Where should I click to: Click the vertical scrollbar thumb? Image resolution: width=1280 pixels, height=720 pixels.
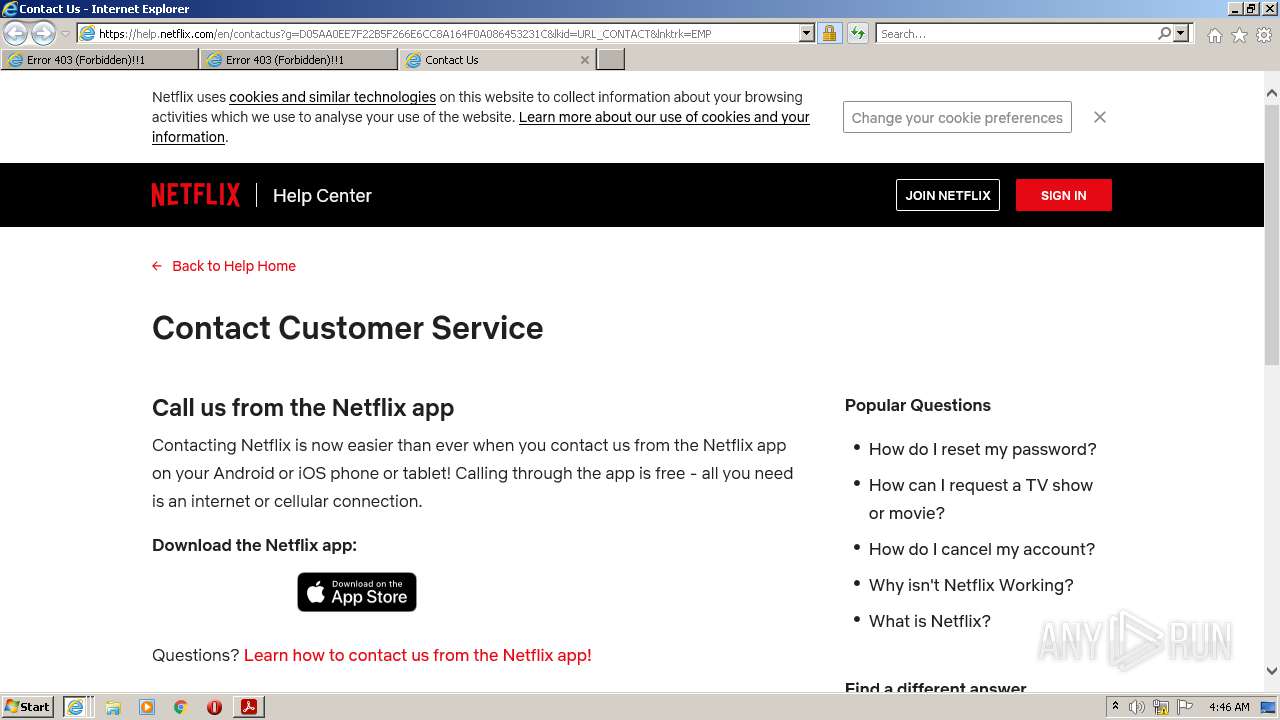click(1272, 234)
